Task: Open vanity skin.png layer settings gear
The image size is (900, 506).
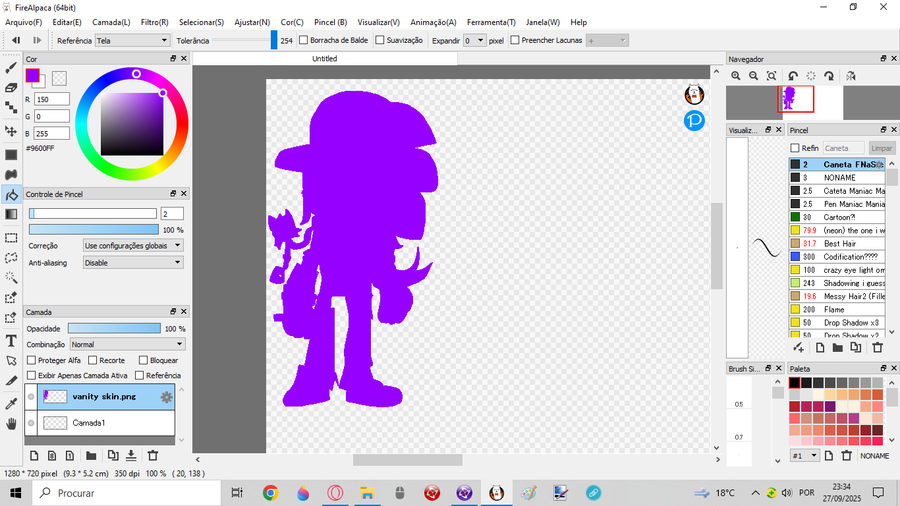Action: click(x=166, y=397)
